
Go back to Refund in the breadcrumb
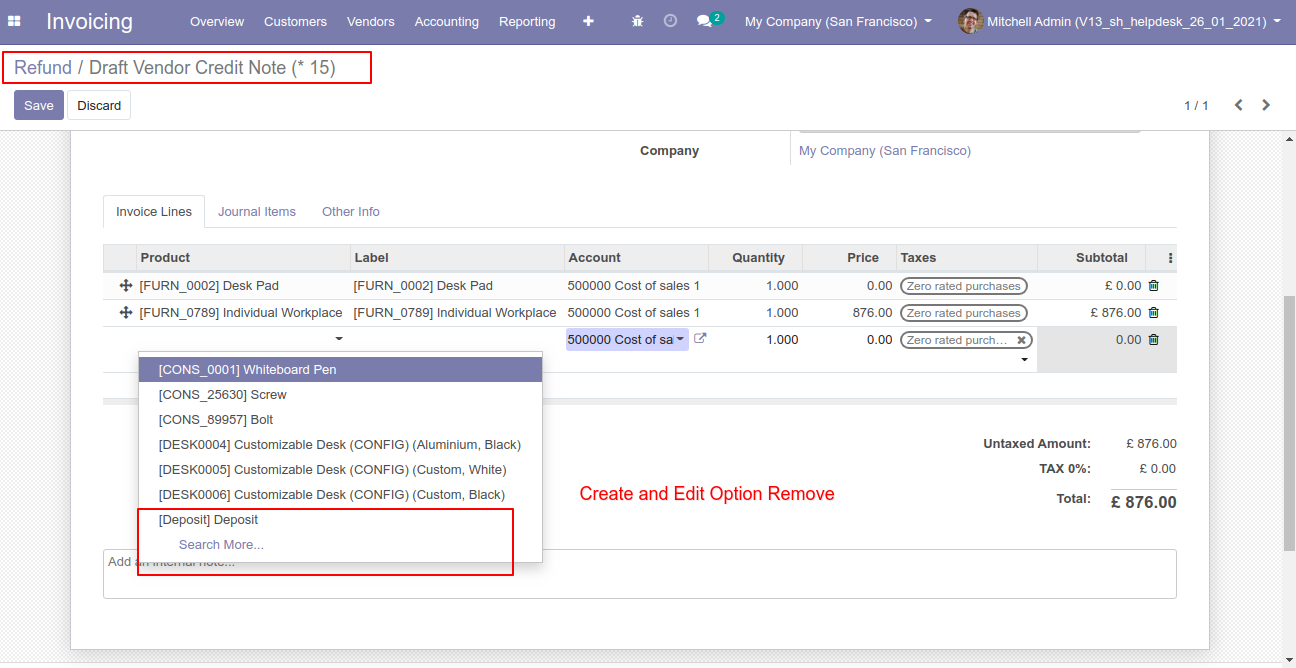click(x=43, y=68)
